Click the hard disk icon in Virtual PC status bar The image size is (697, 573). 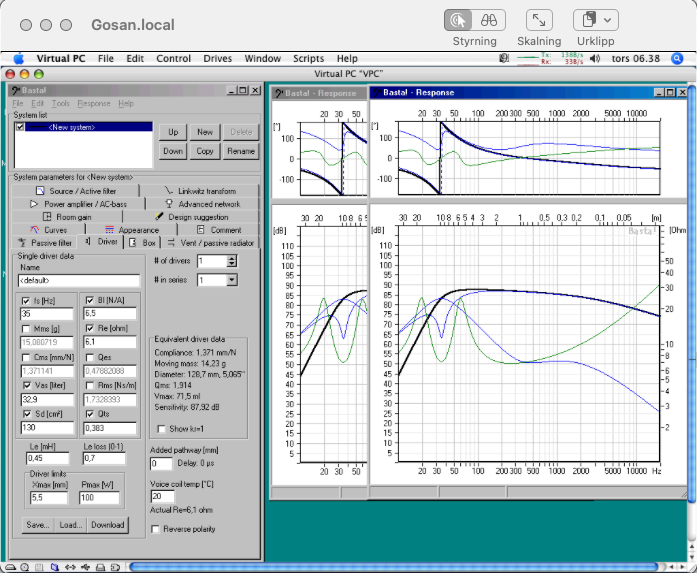point(11,567)
